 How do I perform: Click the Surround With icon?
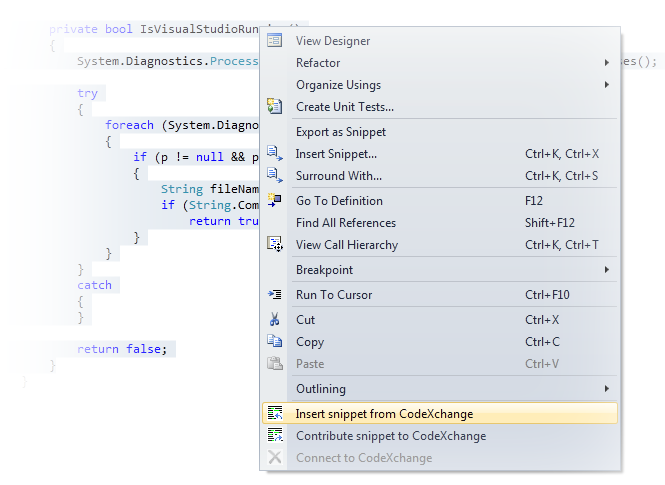point(275,176)
